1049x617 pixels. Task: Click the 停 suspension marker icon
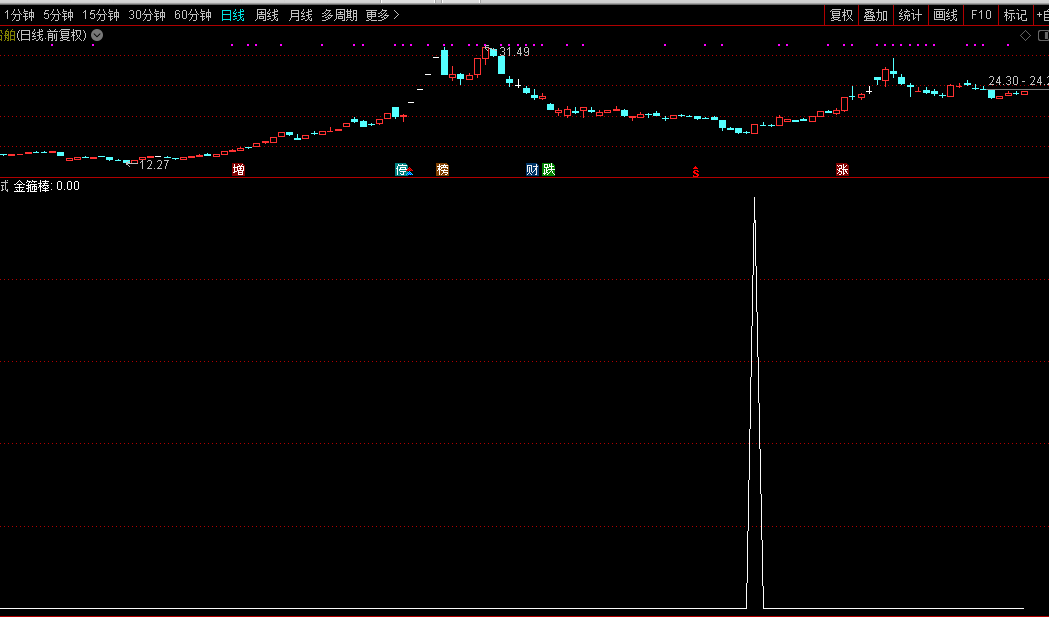tap(403, 170)
